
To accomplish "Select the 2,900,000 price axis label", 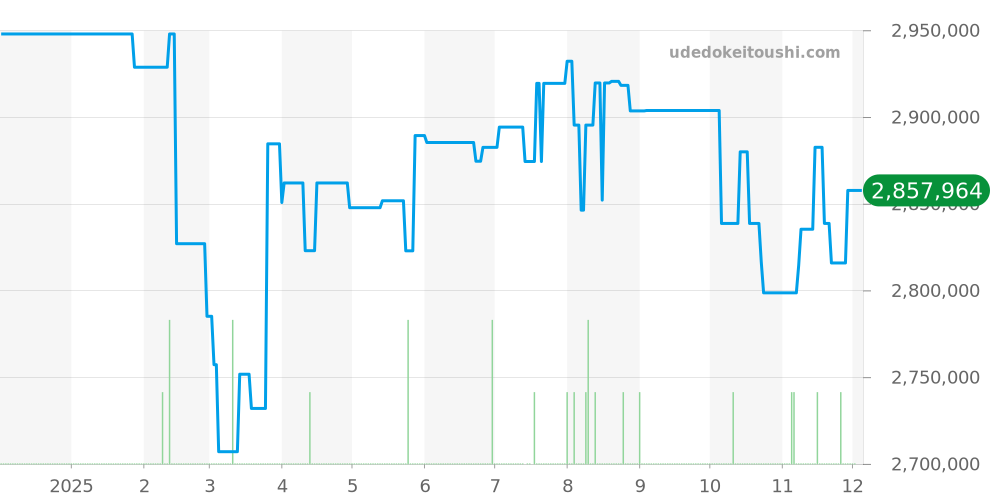I will 935,118.
